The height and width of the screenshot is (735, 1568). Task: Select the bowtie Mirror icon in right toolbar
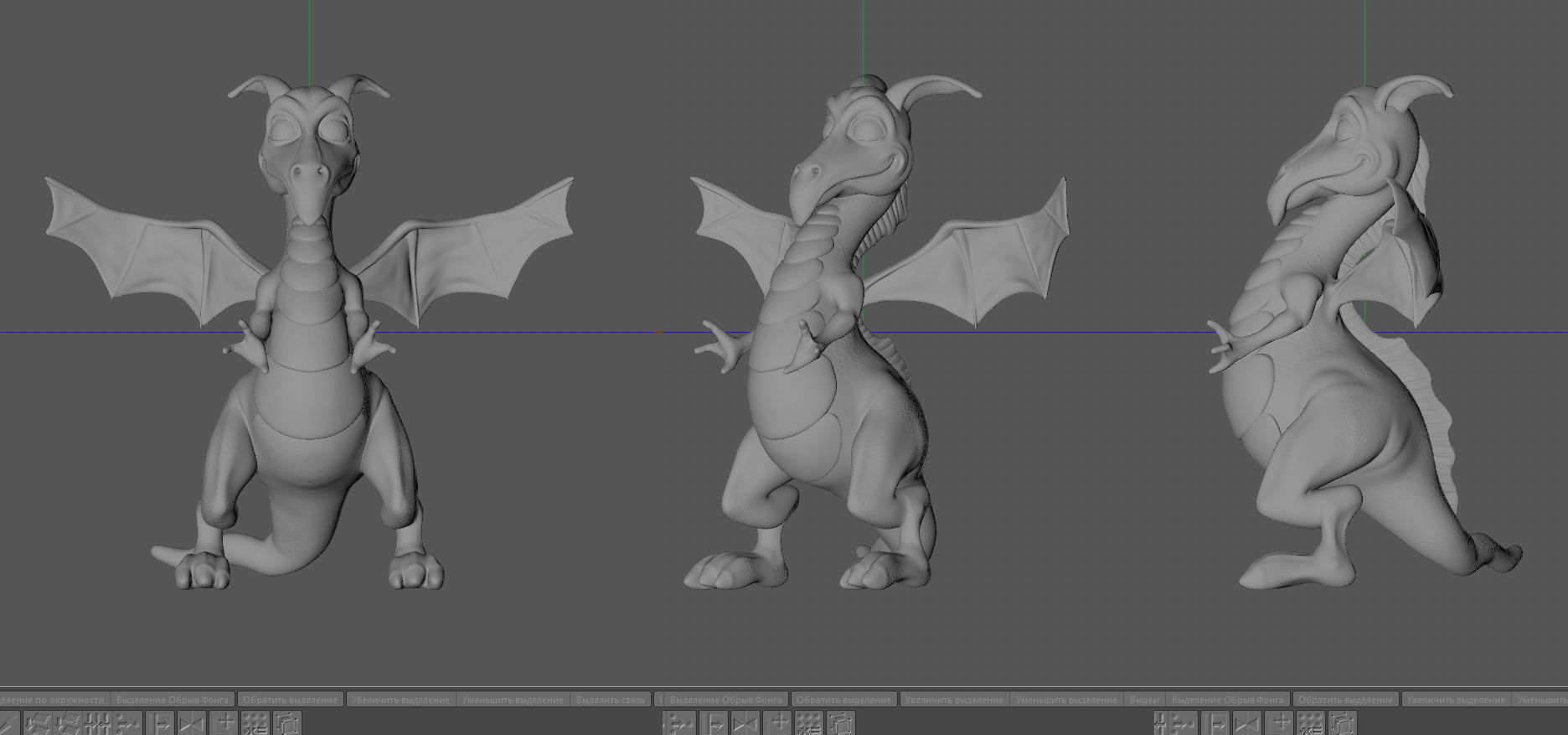pos(1247,723)
